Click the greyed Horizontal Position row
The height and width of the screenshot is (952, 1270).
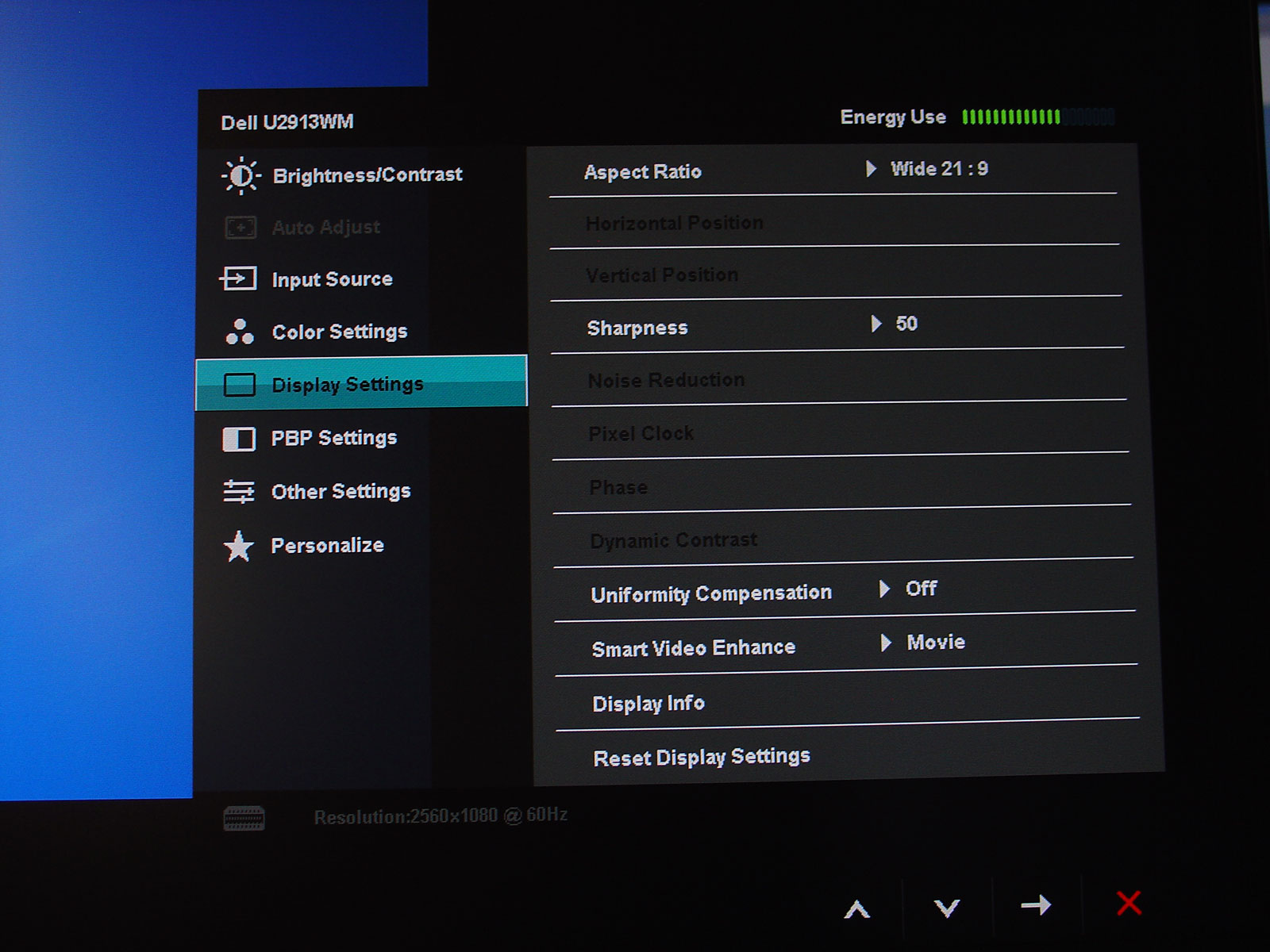point(833,223)
